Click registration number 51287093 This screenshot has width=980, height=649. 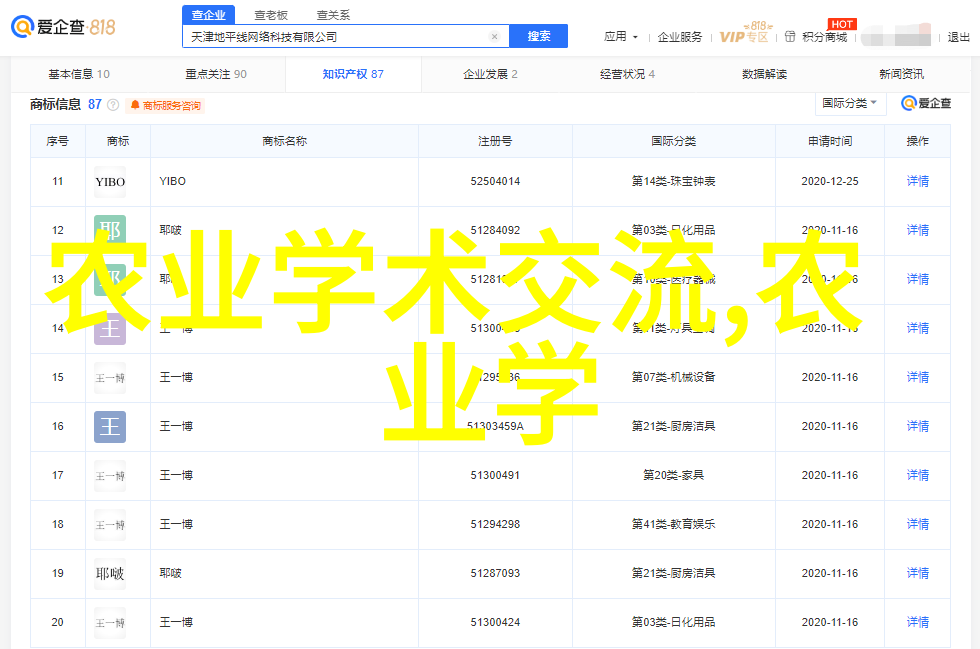tap(495, 573)
